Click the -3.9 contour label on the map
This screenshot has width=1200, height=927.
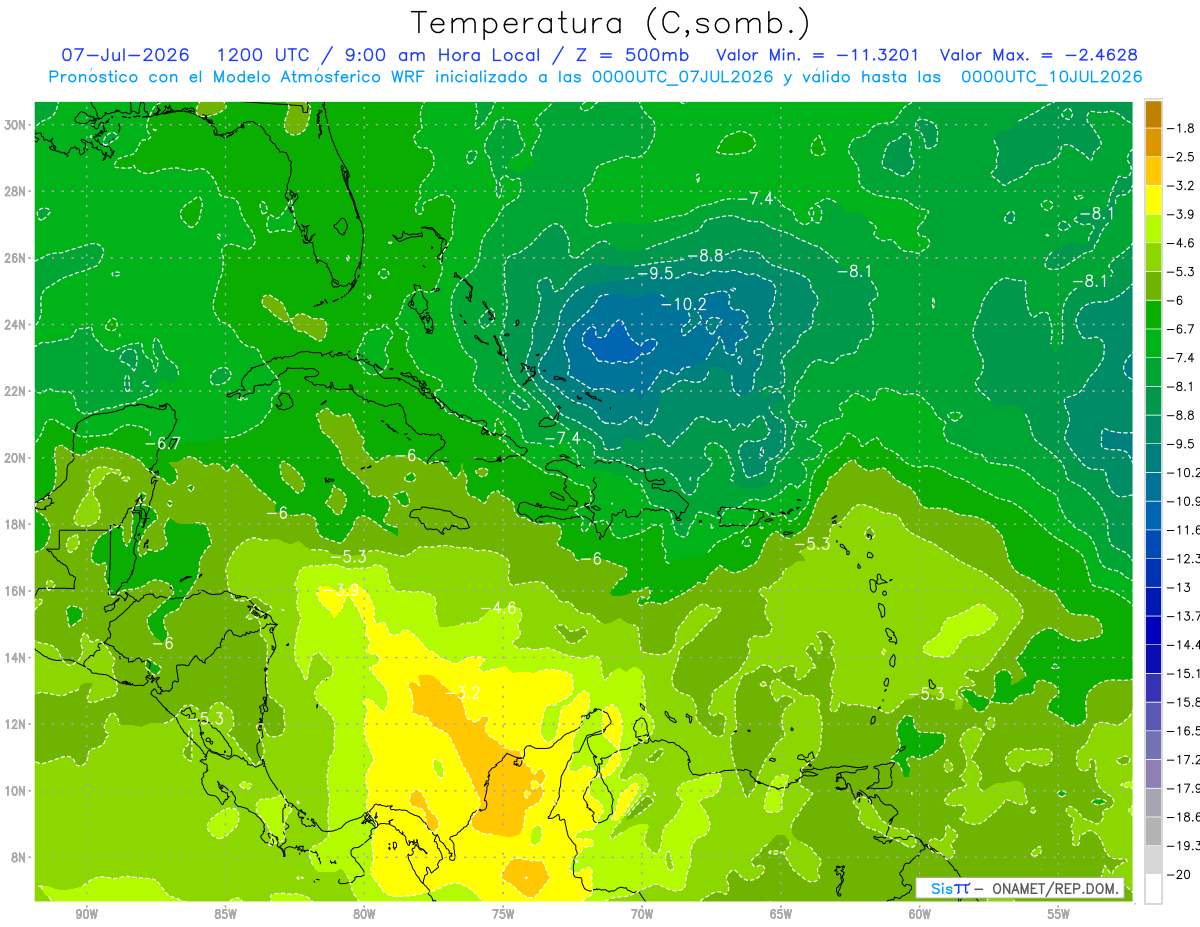341,591
